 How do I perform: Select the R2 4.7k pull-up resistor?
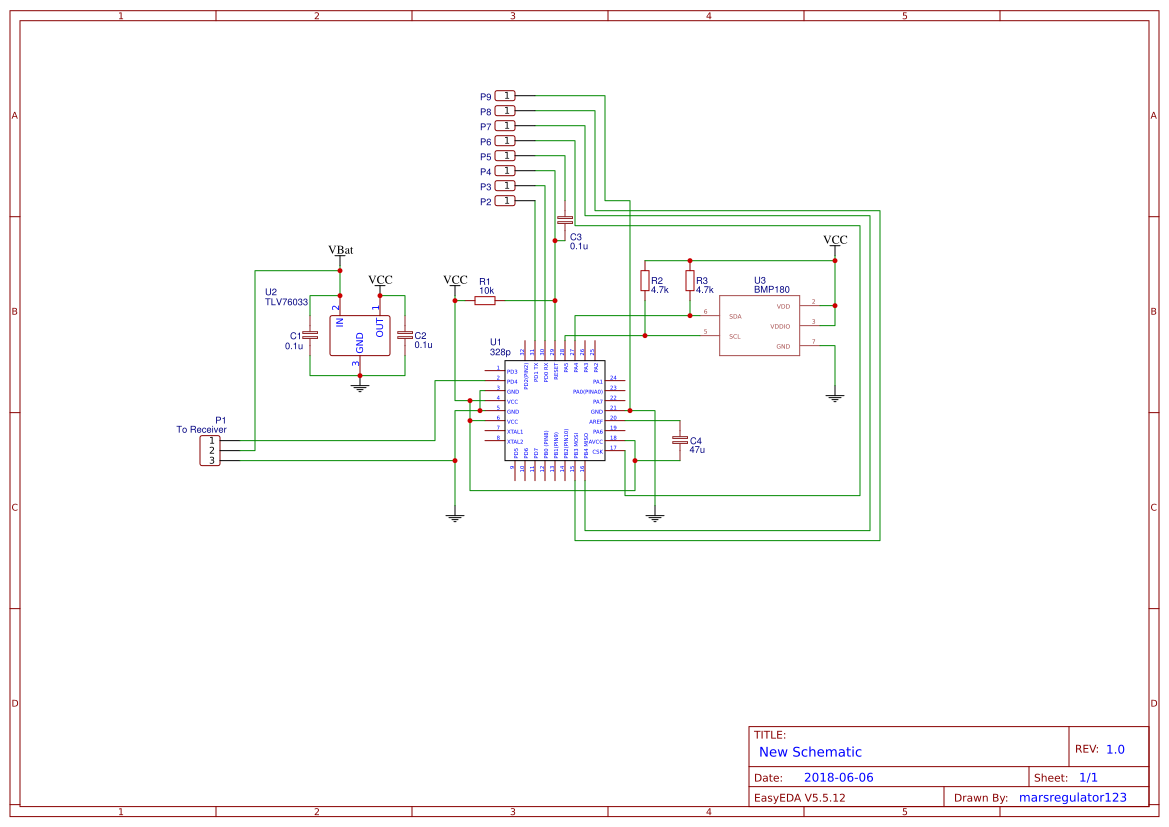pyautogui.click(x=646, y=281)
